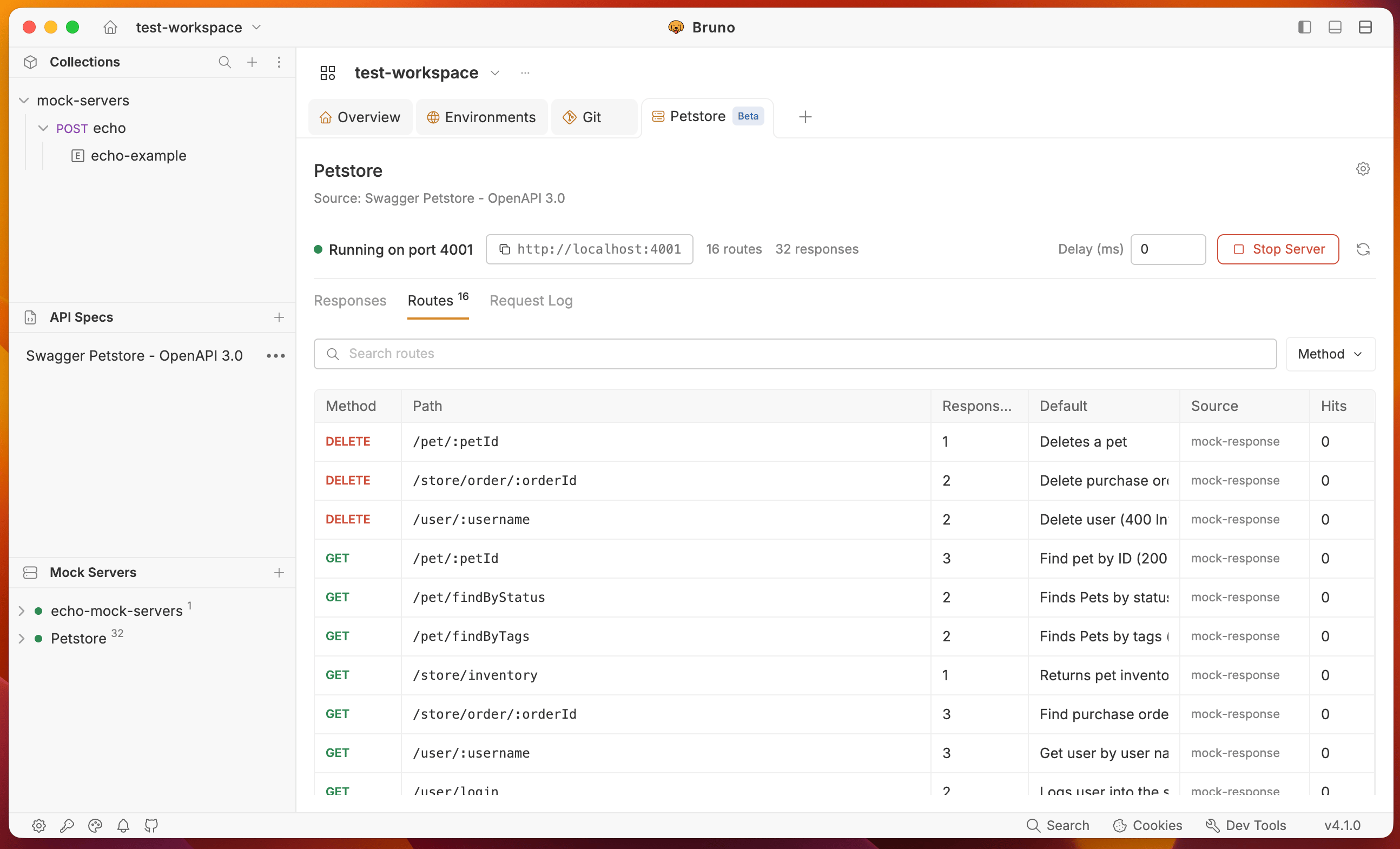Select the DELETE /pet/:petId route
The height and width of the screenshot is (849, 1400).
(x=844, y=442)
